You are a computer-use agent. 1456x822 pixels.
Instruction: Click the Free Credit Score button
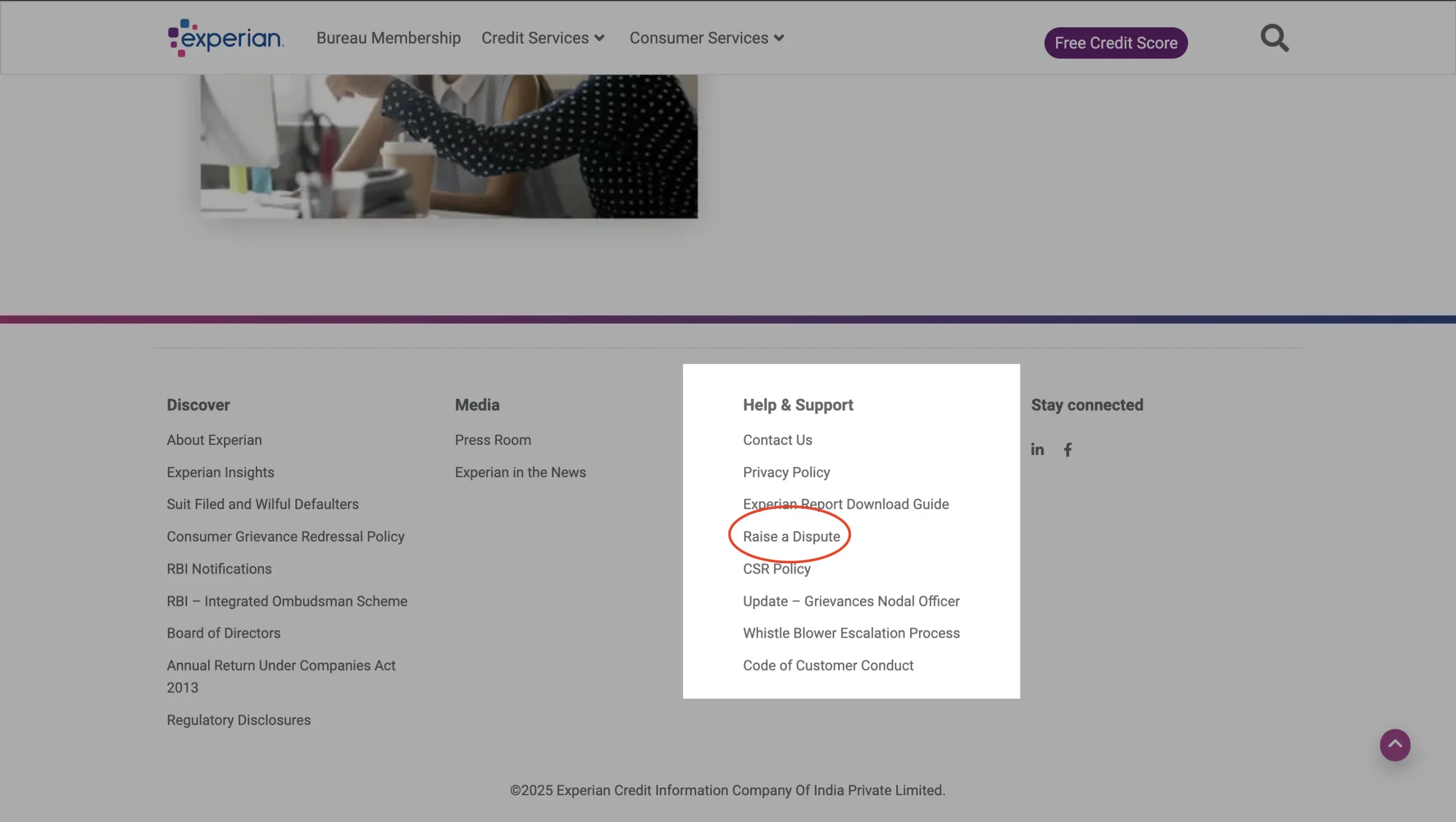tap(1115, 42)
